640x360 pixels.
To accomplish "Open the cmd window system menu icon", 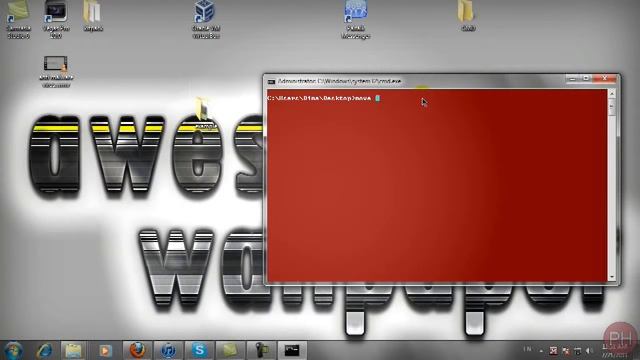I will tap(271, 82).
